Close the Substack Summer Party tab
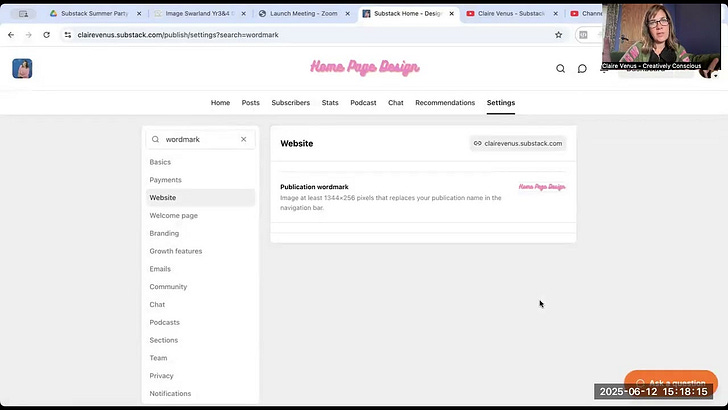The width and height of the screenshot is (728, 410). (x=139, y=14)
